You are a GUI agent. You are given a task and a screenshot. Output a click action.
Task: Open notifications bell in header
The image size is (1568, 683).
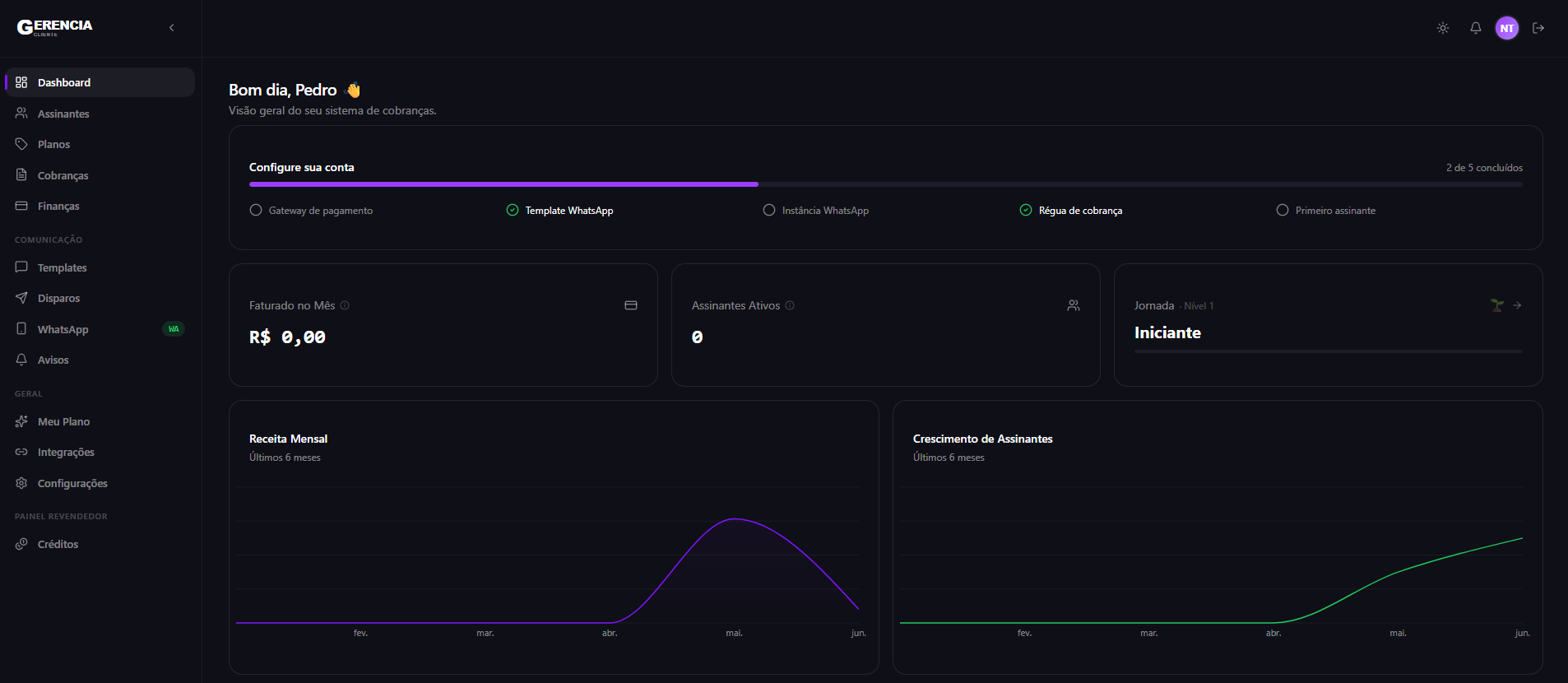coord(1476,28)
